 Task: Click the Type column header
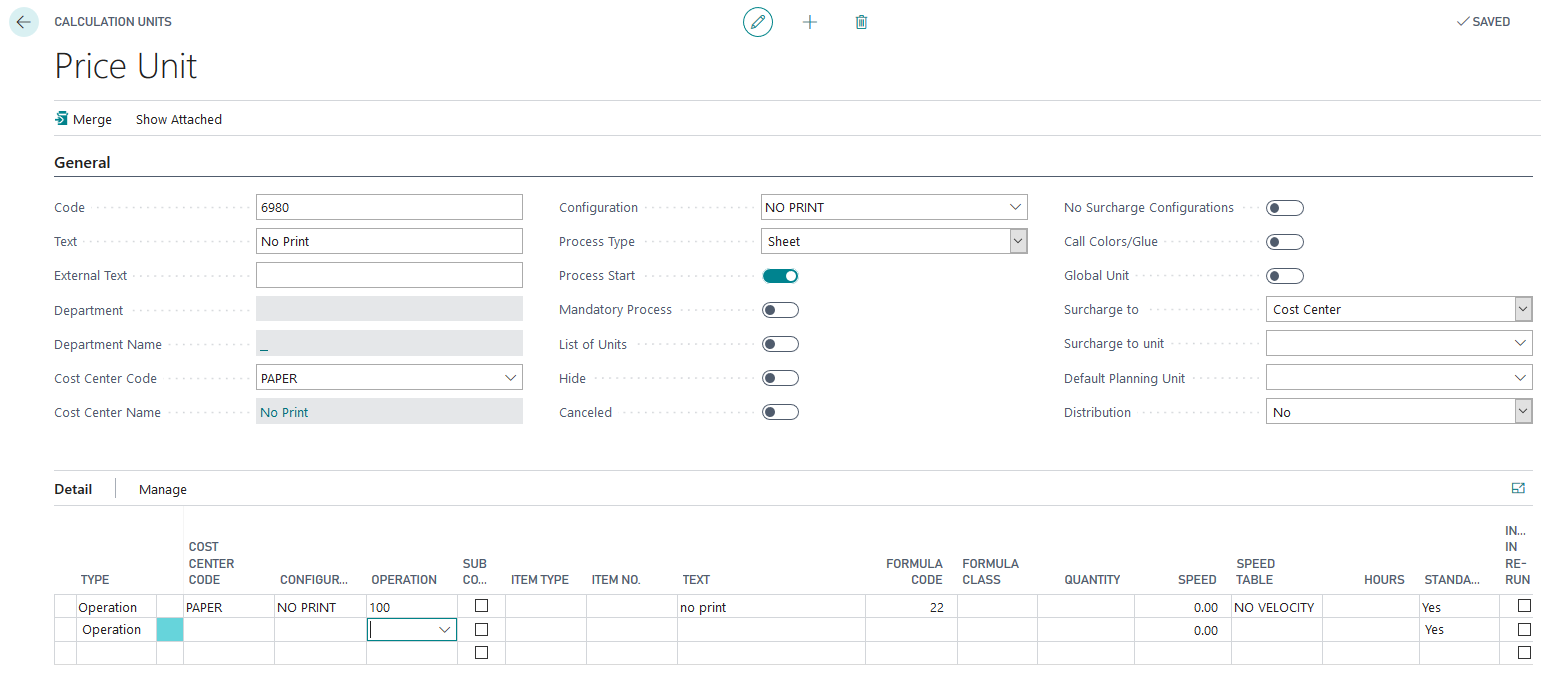95,580
